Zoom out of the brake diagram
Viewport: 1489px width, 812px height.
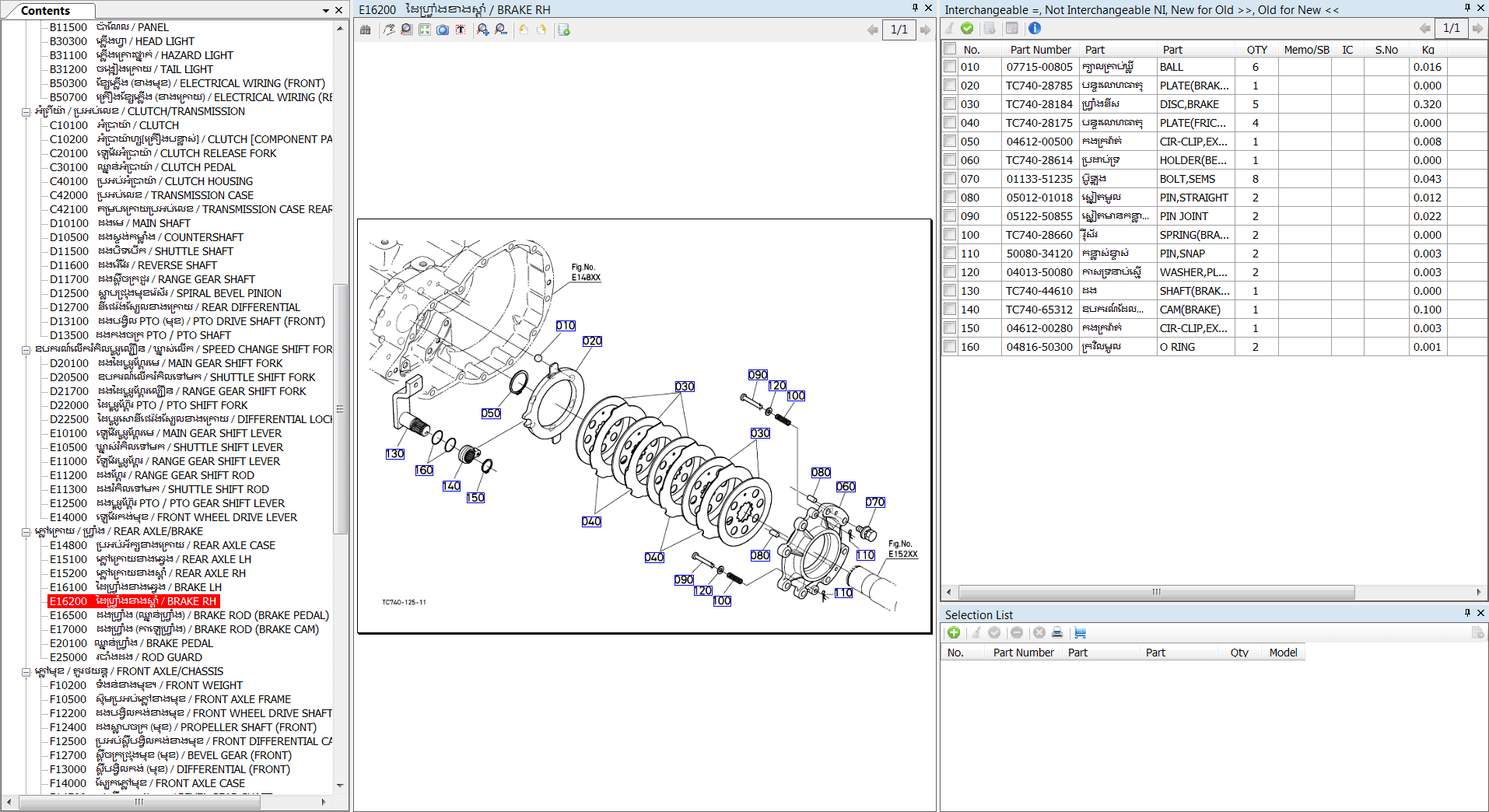pos(501,30)
